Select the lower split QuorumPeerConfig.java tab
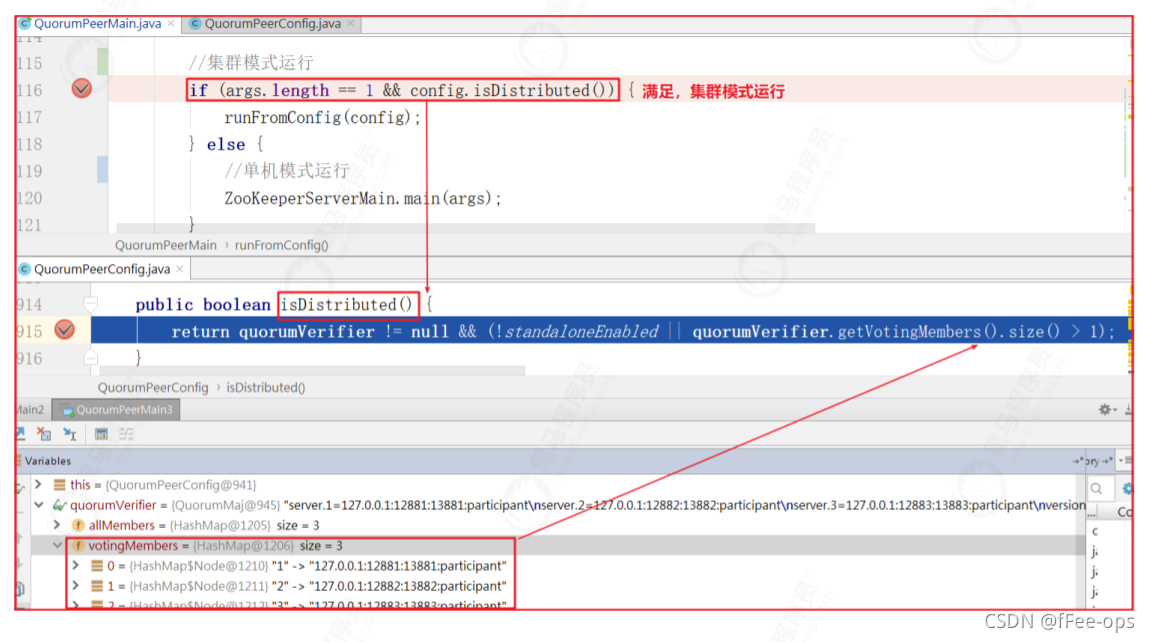Viewport: 1150px width, 642px height. 102,269
